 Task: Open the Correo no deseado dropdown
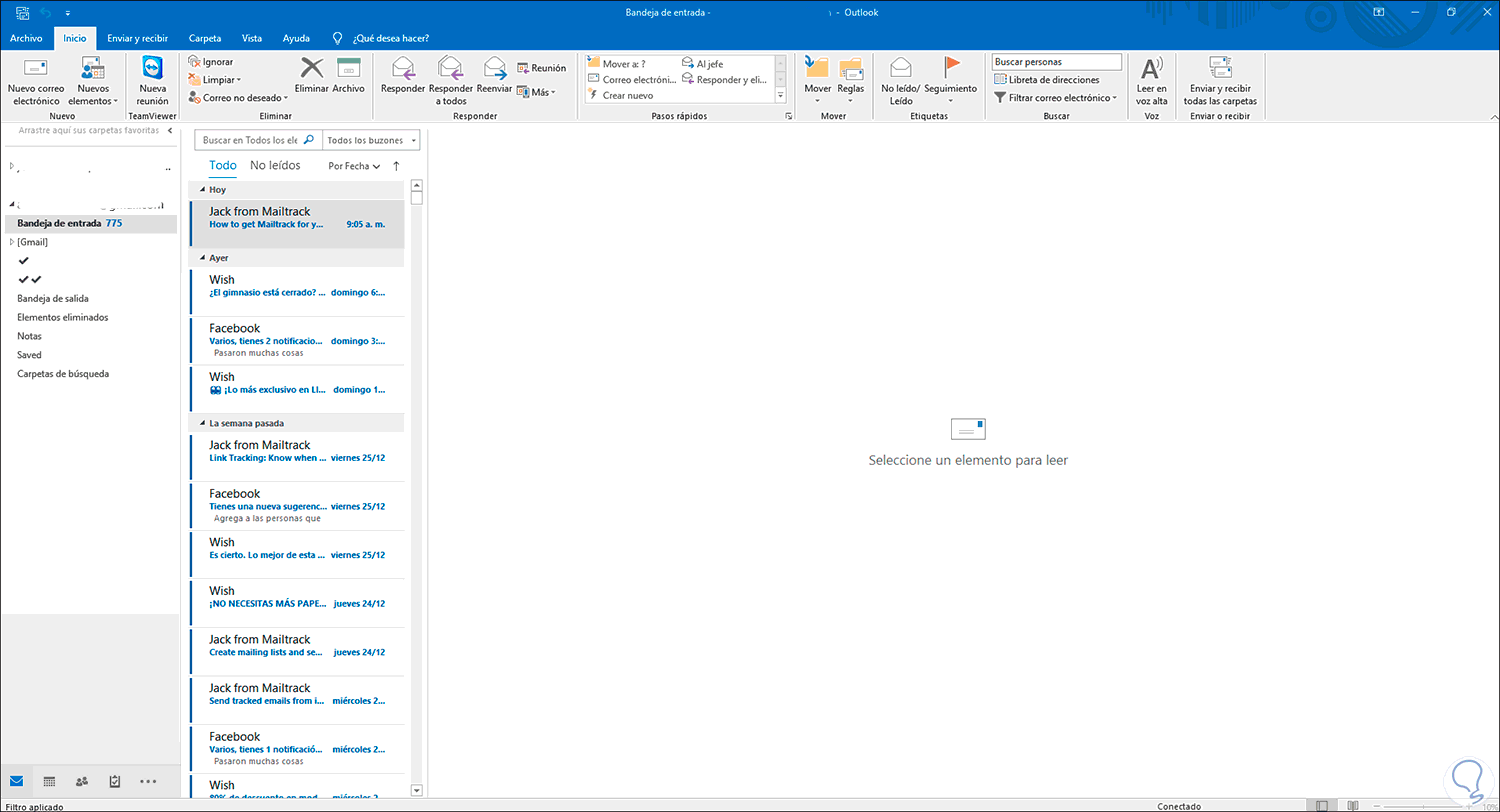pyautogui.click(x=238, y=98)
